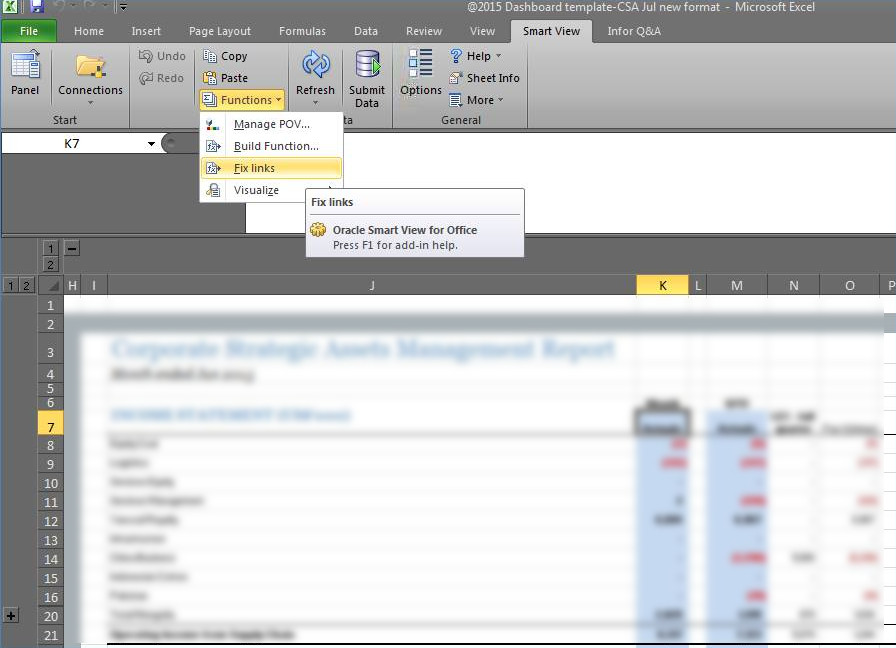Switch to the Data tab
Viewport: 896px width, 648px height.
coord(366,31)
